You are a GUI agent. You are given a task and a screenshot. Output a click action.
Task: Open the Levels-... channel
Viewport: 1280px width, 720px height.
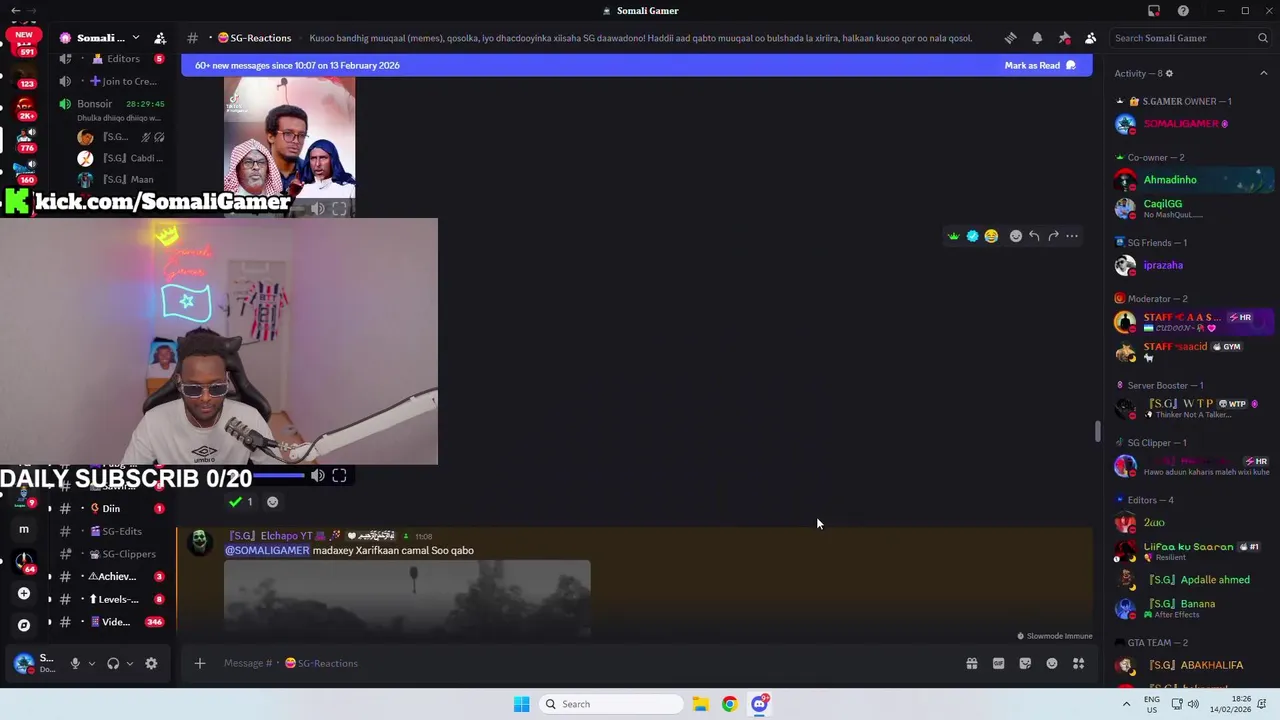coord(110,599)
